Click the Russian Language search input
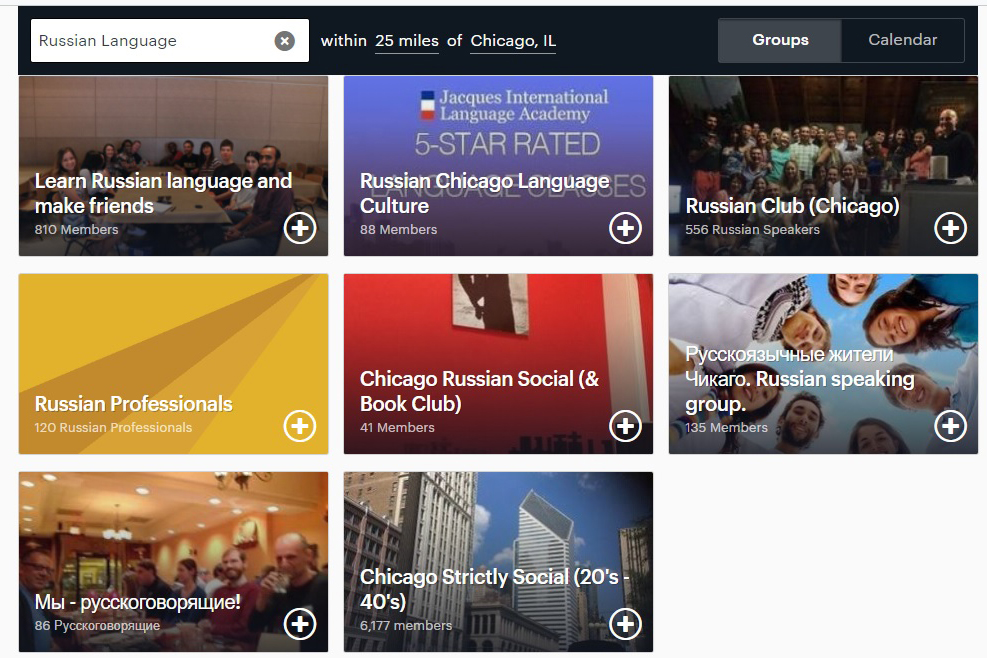 150,41
